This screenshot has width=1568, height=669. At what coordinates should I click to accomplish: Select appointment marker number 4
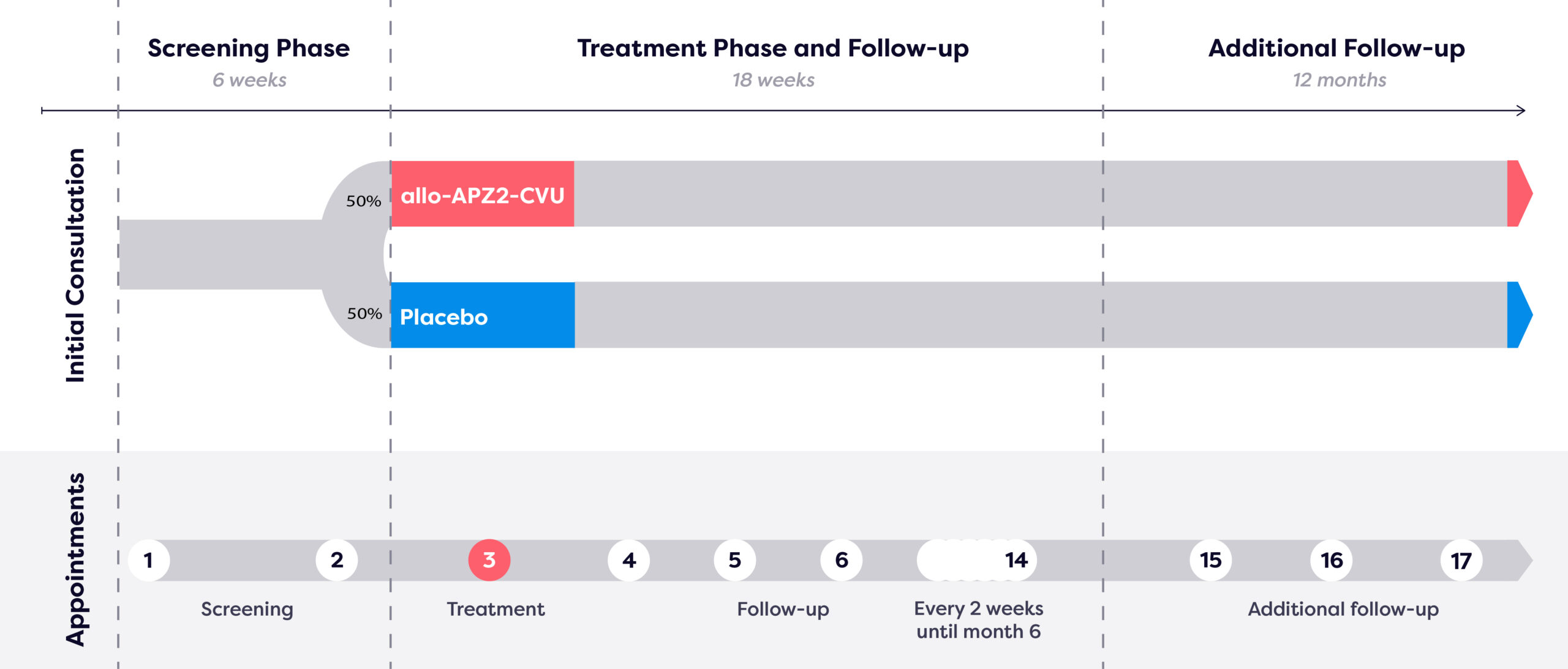(629, 560)
